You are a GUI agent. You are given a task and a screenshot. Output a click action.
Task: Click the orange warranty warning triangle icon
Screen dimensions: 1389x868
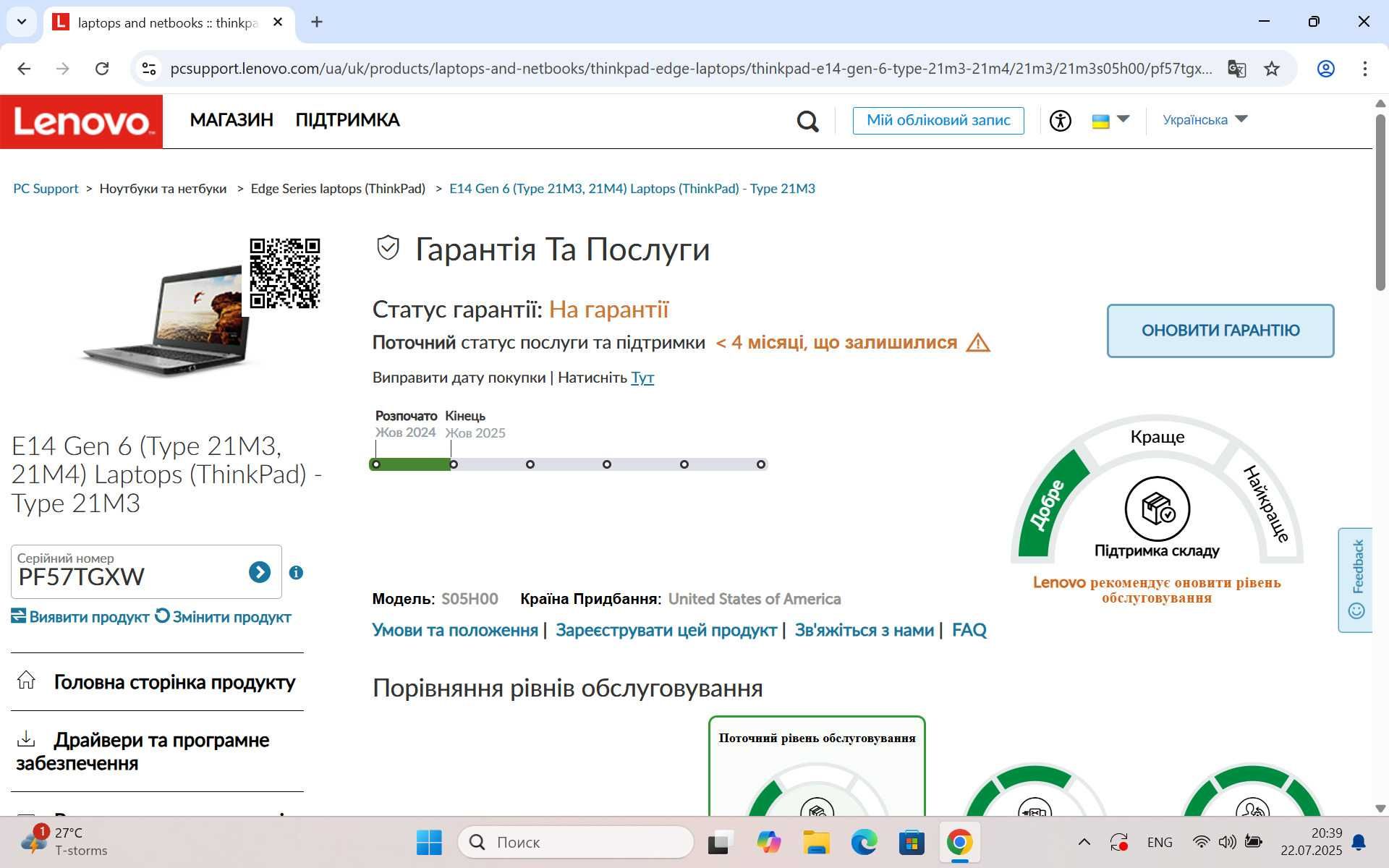(x=978, y=343)
